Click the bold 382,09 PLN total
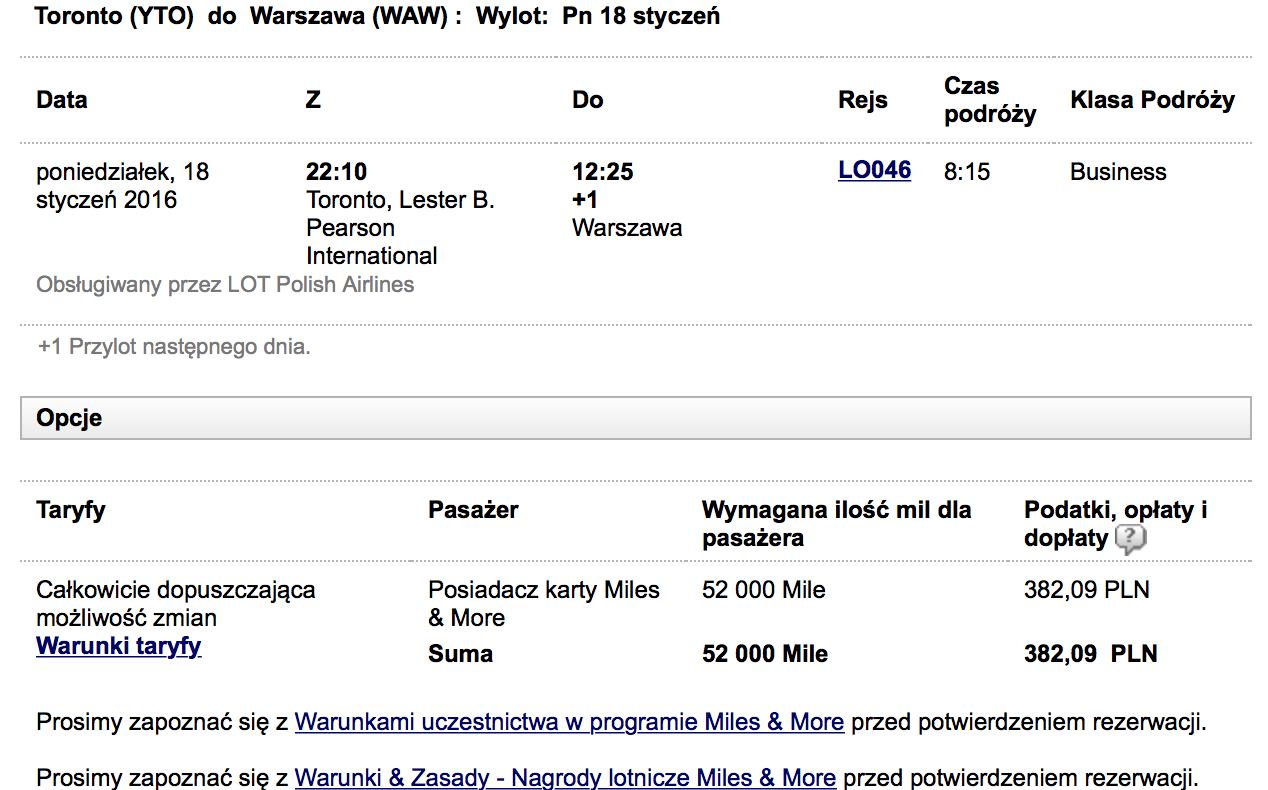 click(x=1091, y=654)
